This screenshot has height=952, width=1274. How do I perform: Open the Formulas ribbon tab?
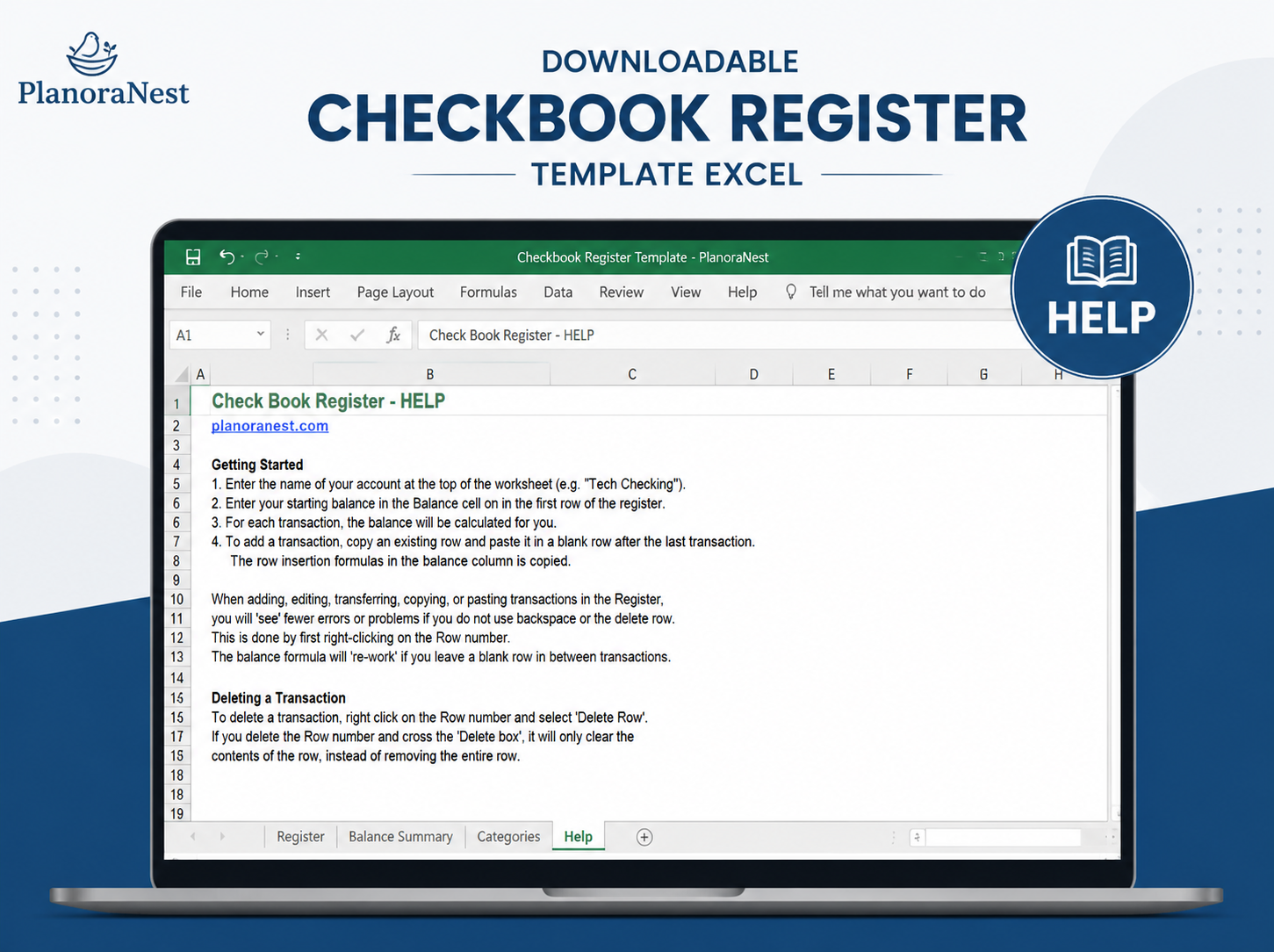[488, 292]
